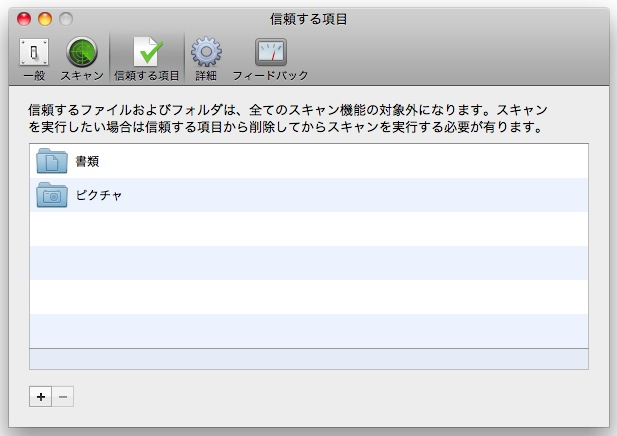617x436 pixels.
Task: Open the 一般 switch icon pane
Action: coord(34,52)
